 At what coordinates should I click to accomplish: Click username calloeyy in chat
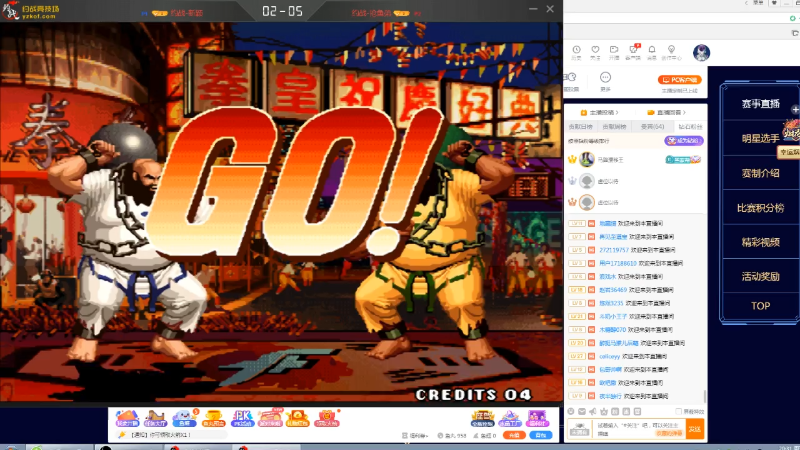[x=610, y=356]
